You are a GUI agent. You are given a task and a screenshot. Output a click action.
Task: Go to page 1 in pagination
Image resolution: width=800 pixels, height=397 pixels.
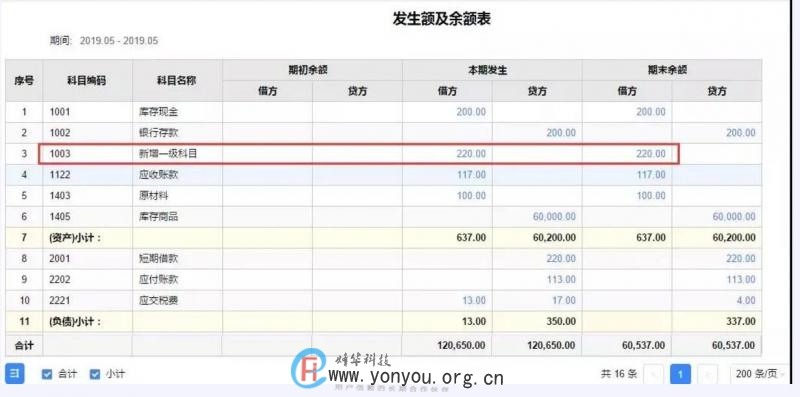(680, 374)
